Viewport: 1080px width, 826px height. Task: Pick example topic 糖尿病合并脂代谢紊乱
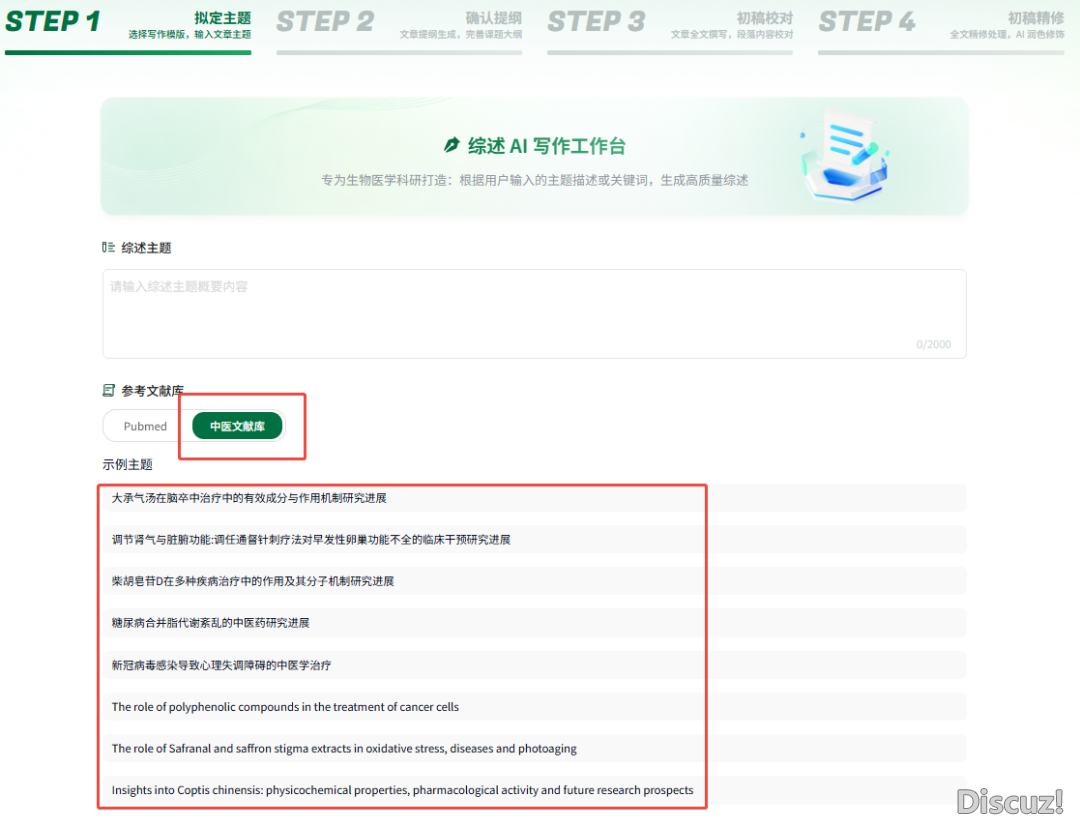[x=534, y=623]
